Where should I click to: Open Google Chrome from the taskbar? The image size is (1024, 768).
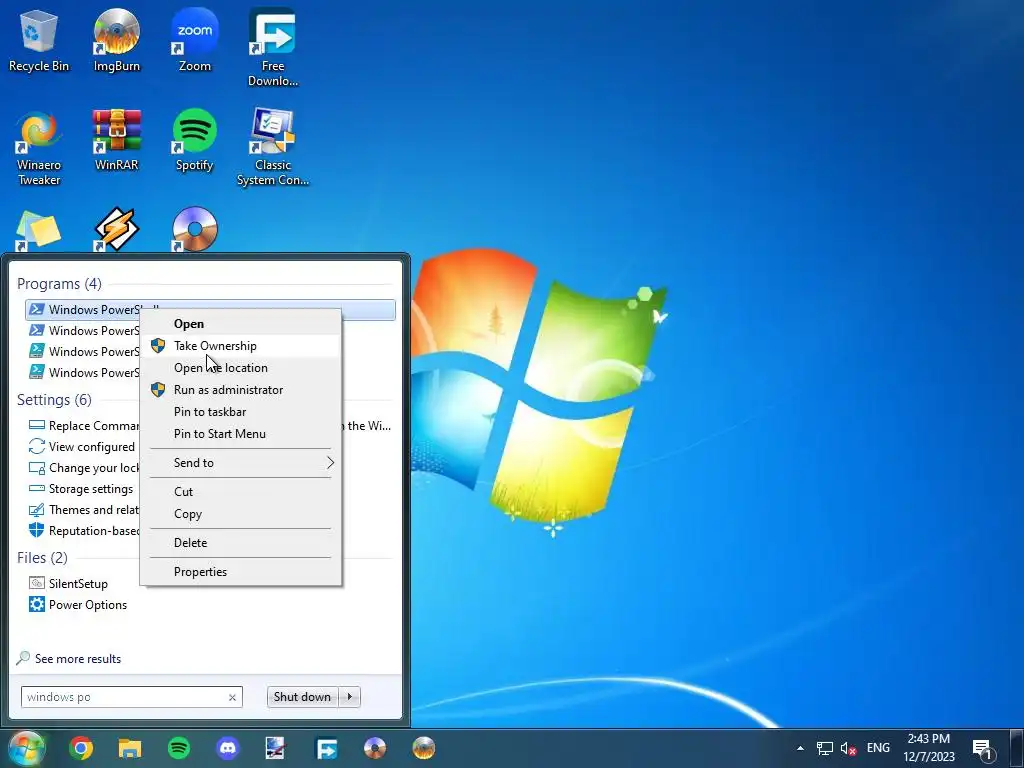click(x=81, y=748)
